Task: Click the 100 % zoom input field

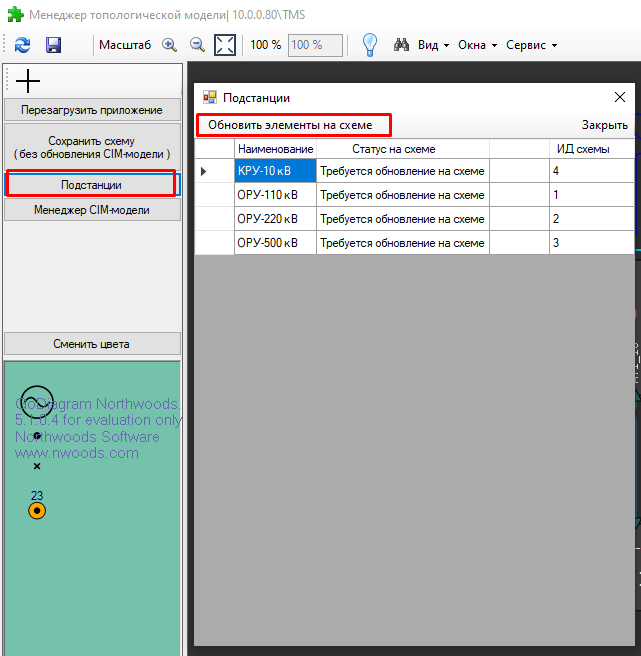Action: click(x=314, y=45)
